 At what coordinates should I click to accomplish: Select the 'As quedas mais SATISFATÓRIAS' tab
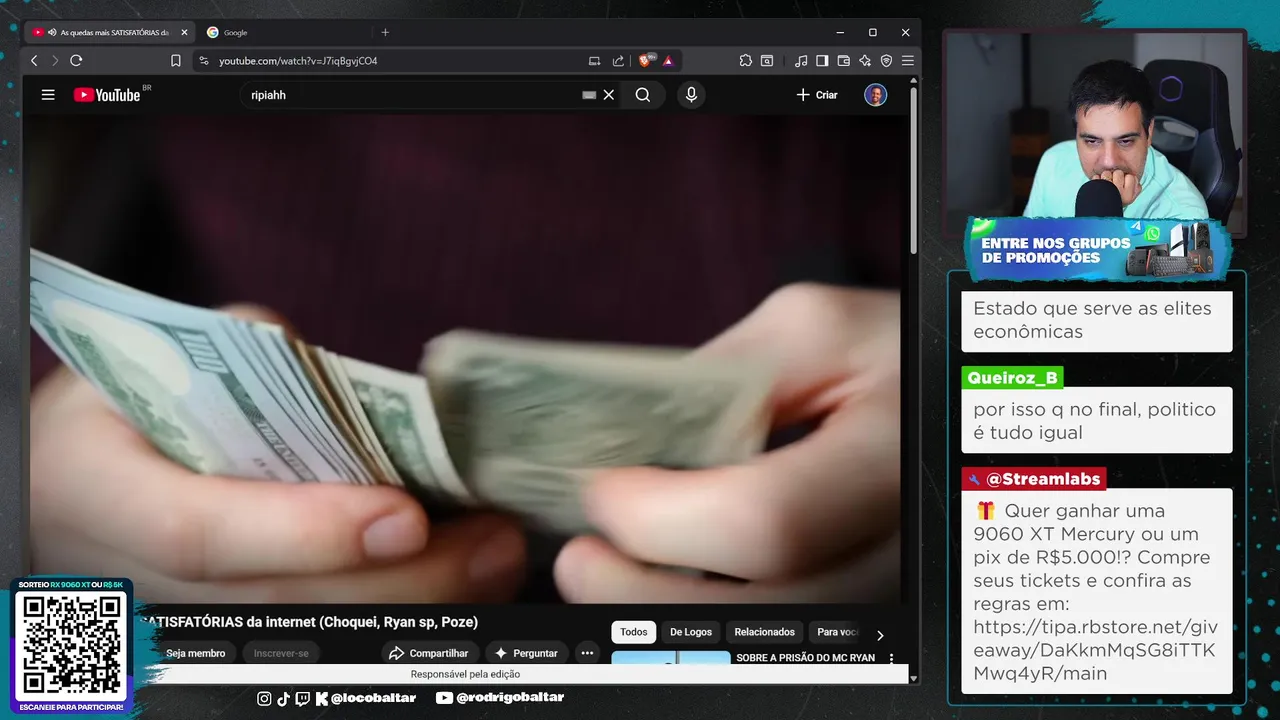pos(110,32)
